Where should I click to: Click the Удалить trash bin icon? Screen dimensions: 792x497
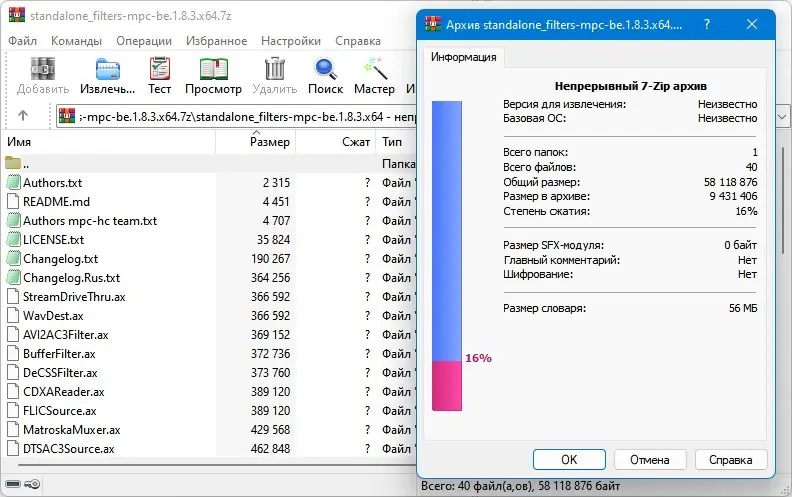point(275,69)
